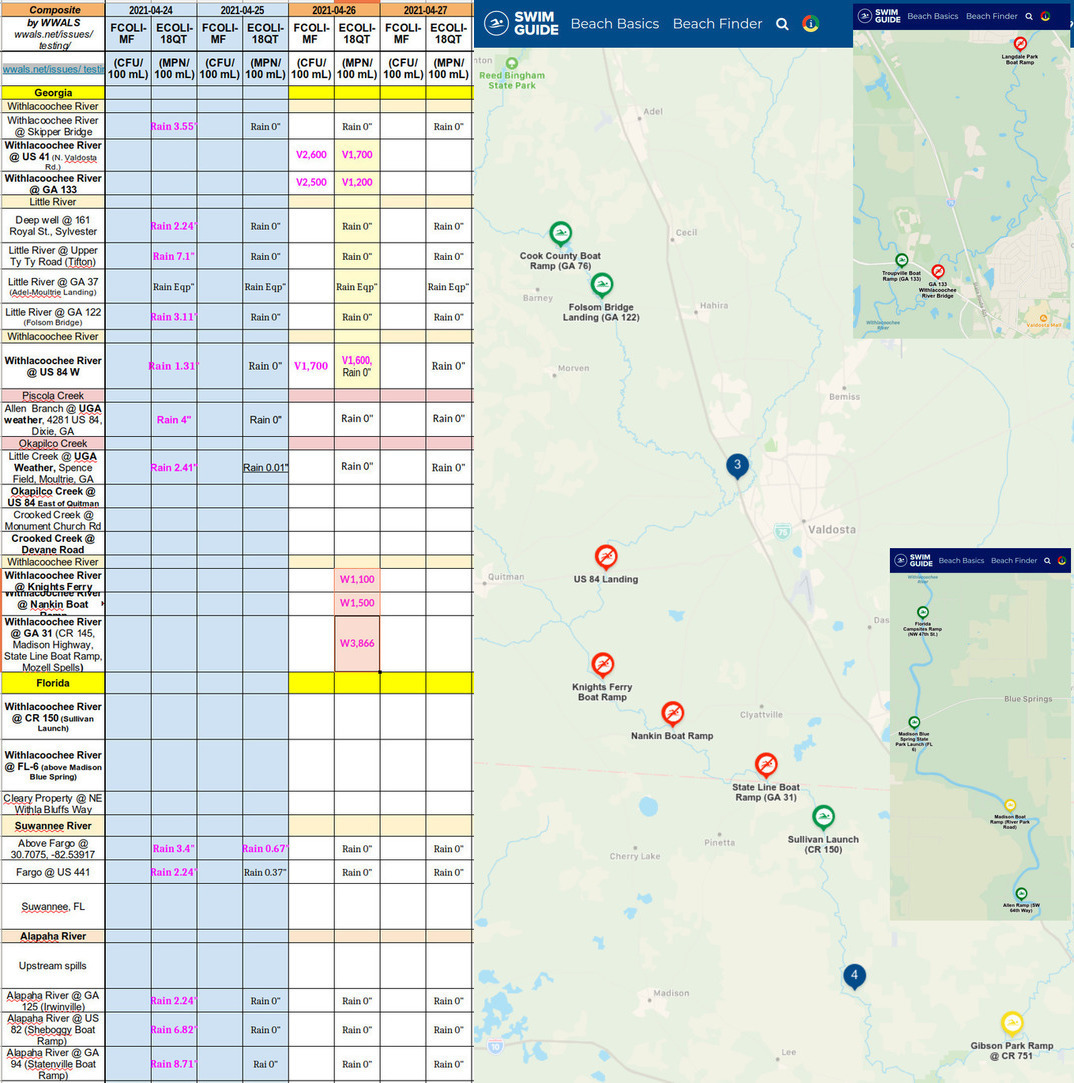The height and width of the screenshot is (1083, 1074).
Task: Click search icon in lower inset map header
Action: 1047,561
